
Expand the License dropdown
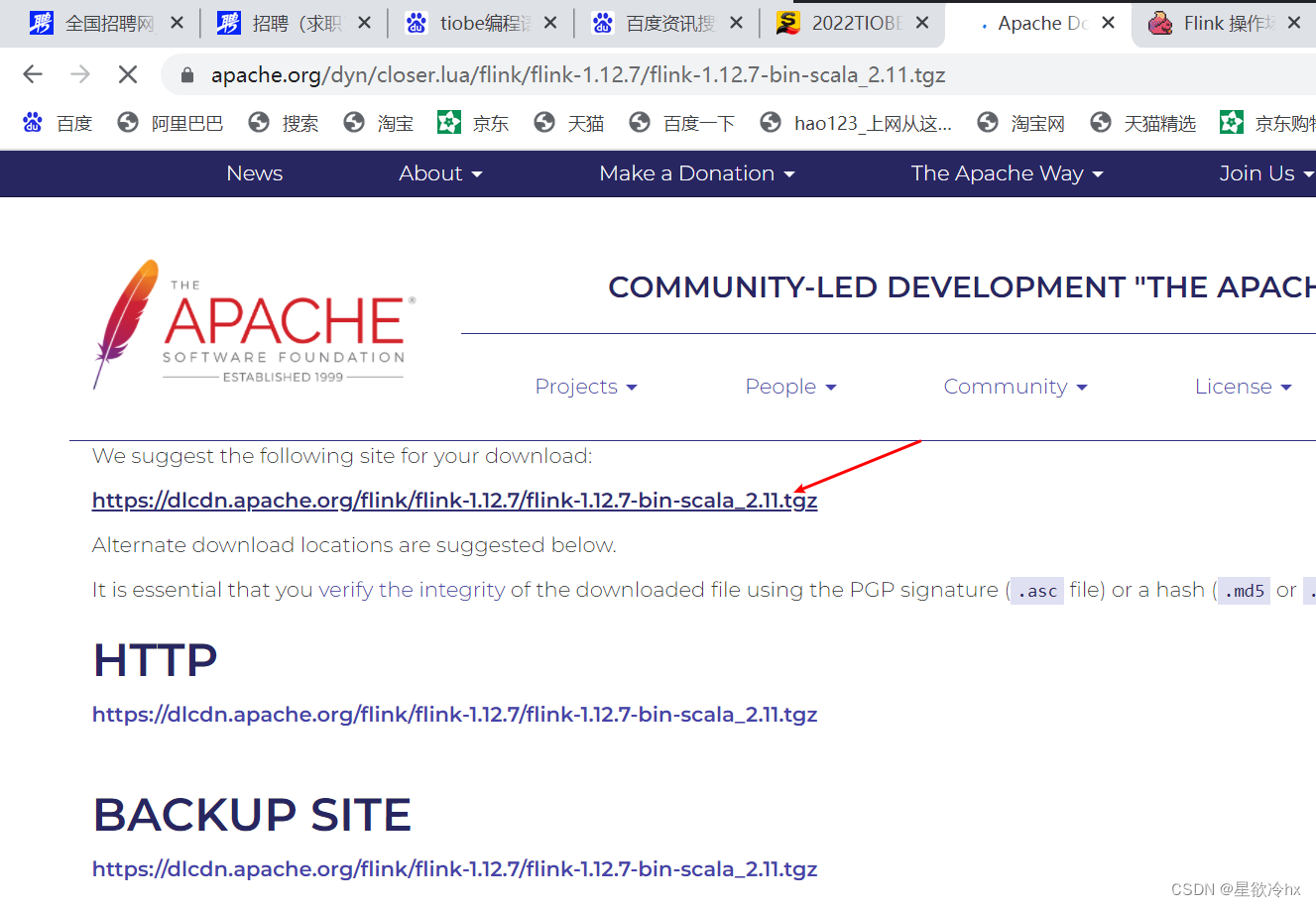1244,387
